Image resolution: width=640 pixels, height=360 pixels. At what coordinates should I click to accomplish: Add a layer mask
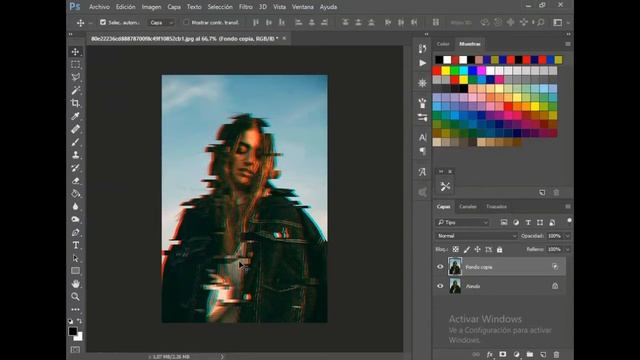[503, 354]
